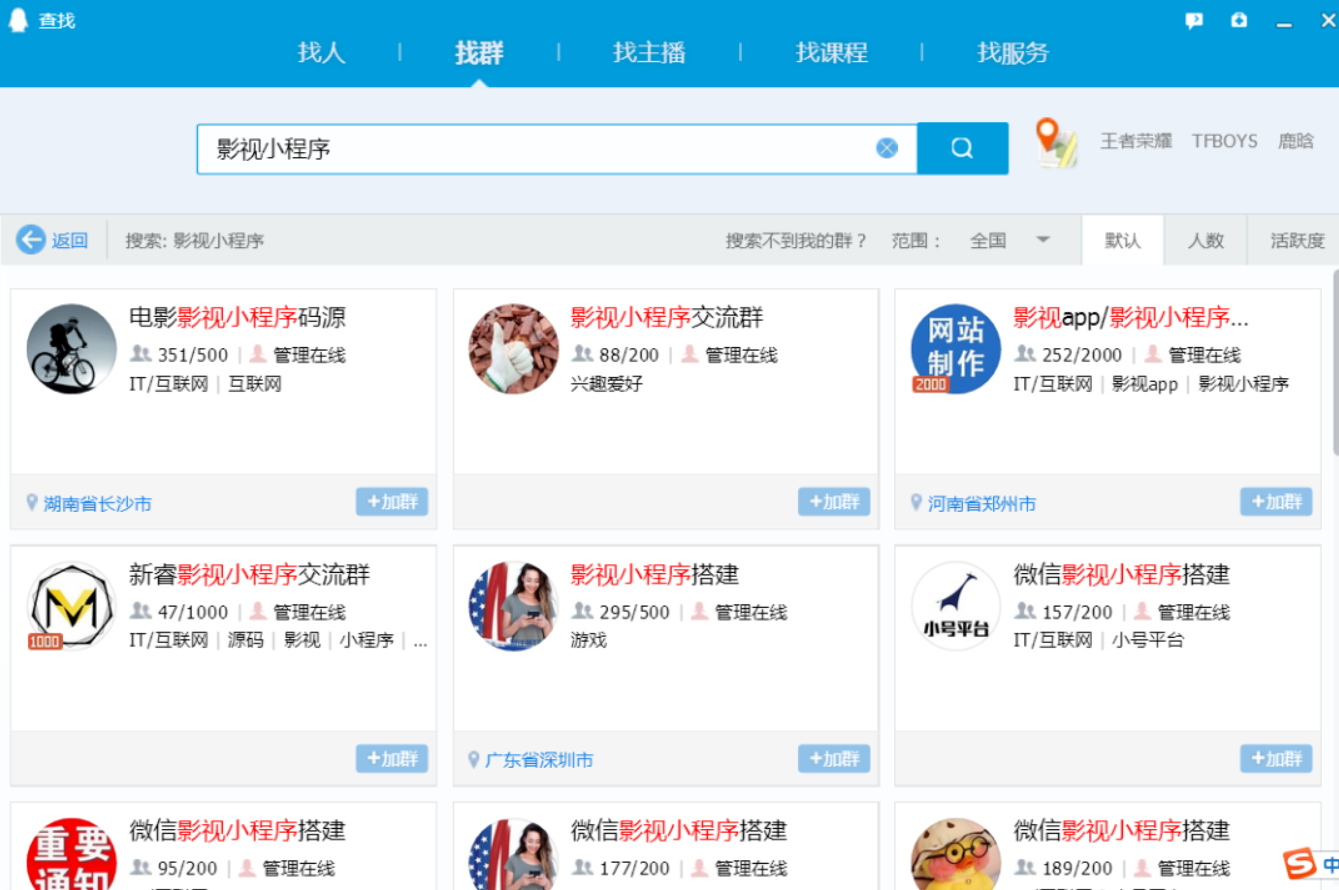Viewport: 1339px width, 890px height.
Task: Open title 微信影视小程序搭建 with 95/200
Action: [x=238, y=831]
